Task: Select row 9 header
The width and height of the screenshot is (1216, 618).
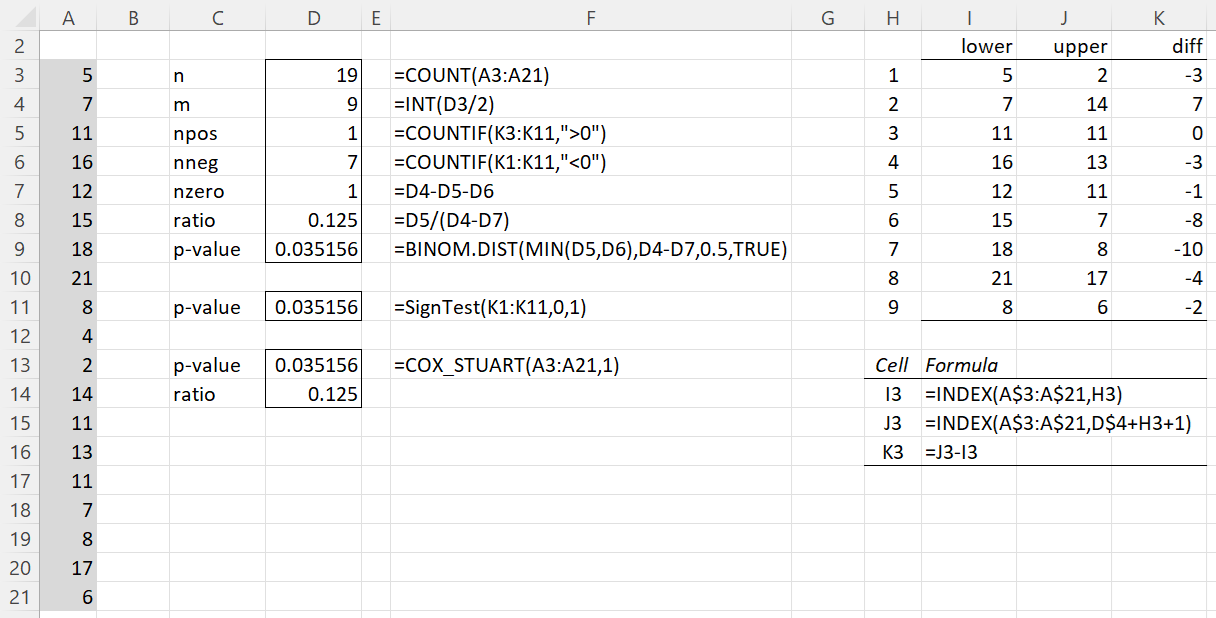Action: (19, 249)
